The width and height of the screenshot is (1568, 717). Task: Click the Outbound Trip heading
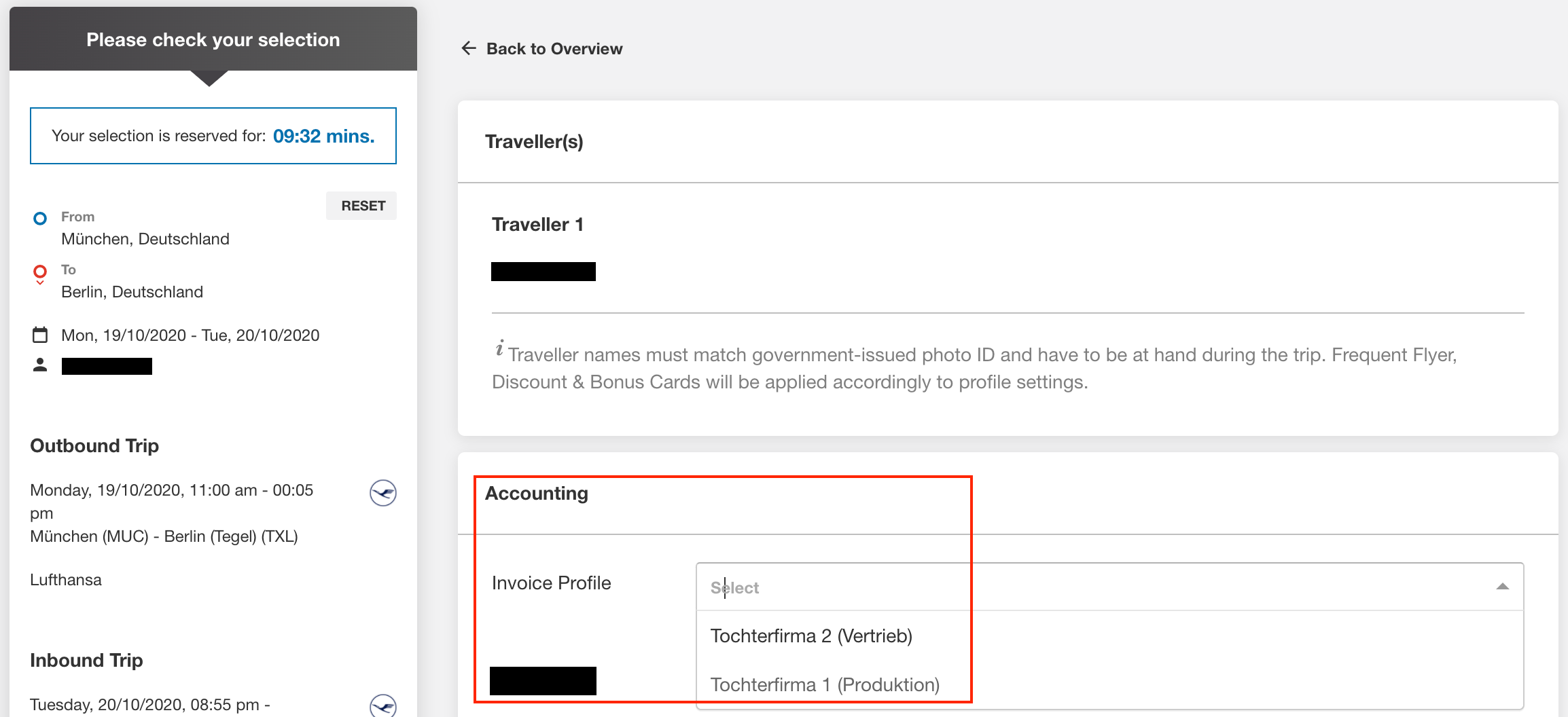pos(94,446)
